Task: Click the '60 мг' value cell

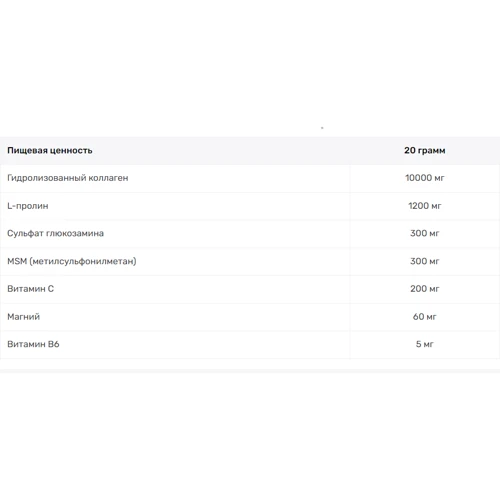Action: coord(425,316)
